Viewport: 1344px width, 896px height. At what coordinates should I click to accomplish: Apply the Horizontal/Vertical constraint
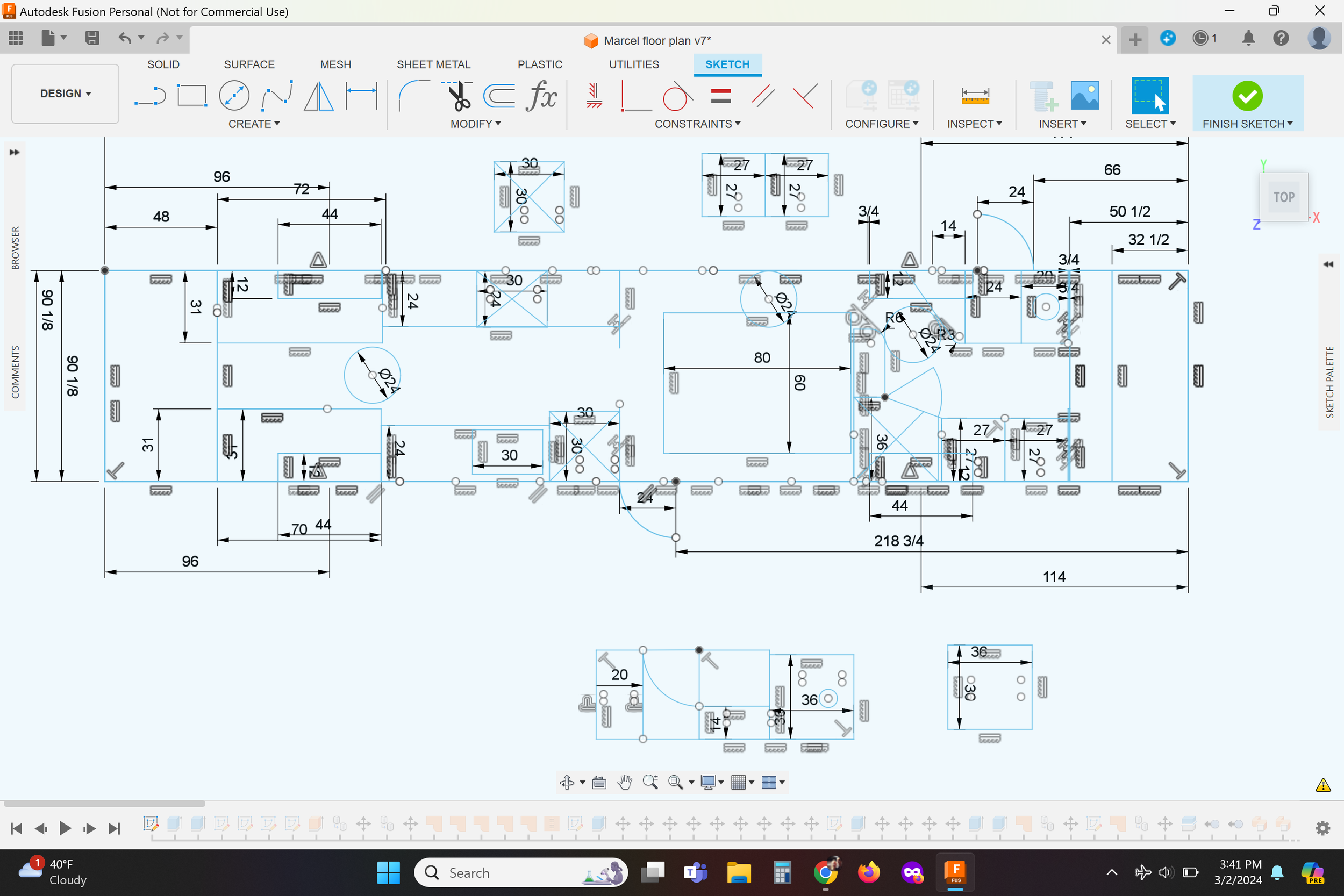pos(594,96)
